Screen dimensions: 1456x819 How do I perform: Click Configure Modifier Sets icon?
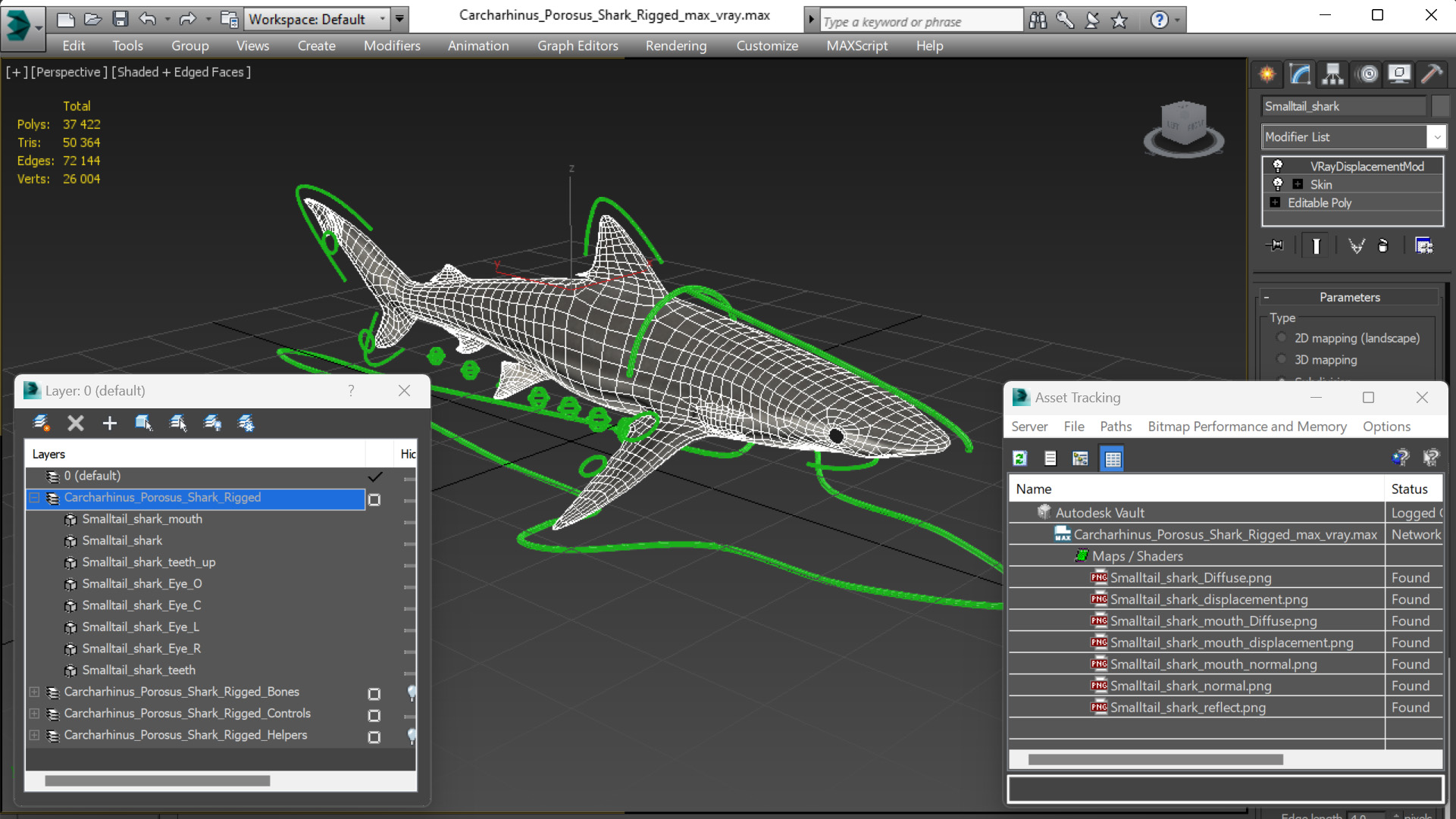1424,245
